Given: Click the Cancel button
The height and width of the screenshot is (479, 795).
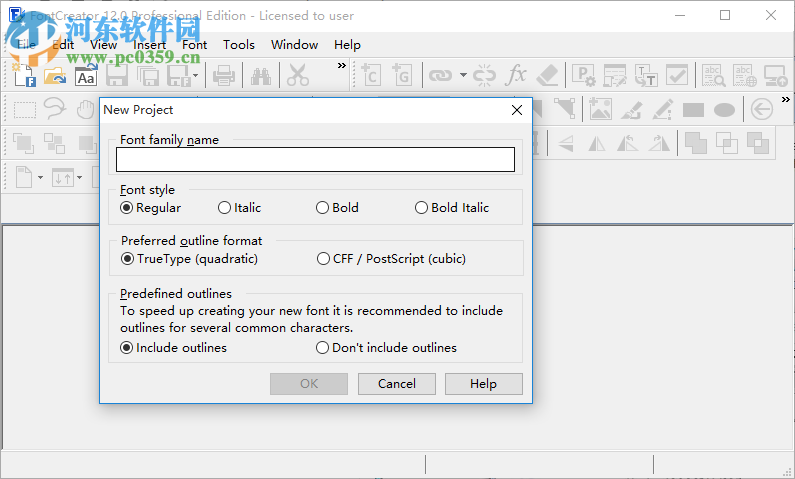Looking at the screenshot, I should pyautogui.click(x=396, y=384).
